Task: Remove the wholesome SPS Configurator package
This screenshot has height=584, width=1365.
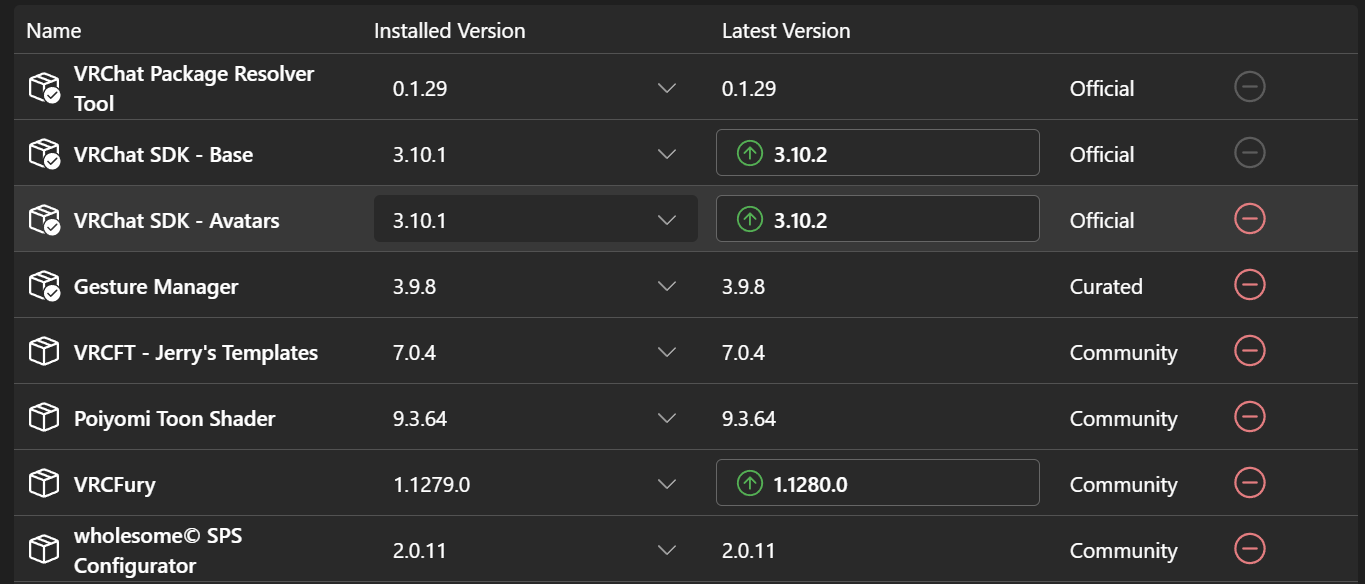Action: [x=1250, y=549]
